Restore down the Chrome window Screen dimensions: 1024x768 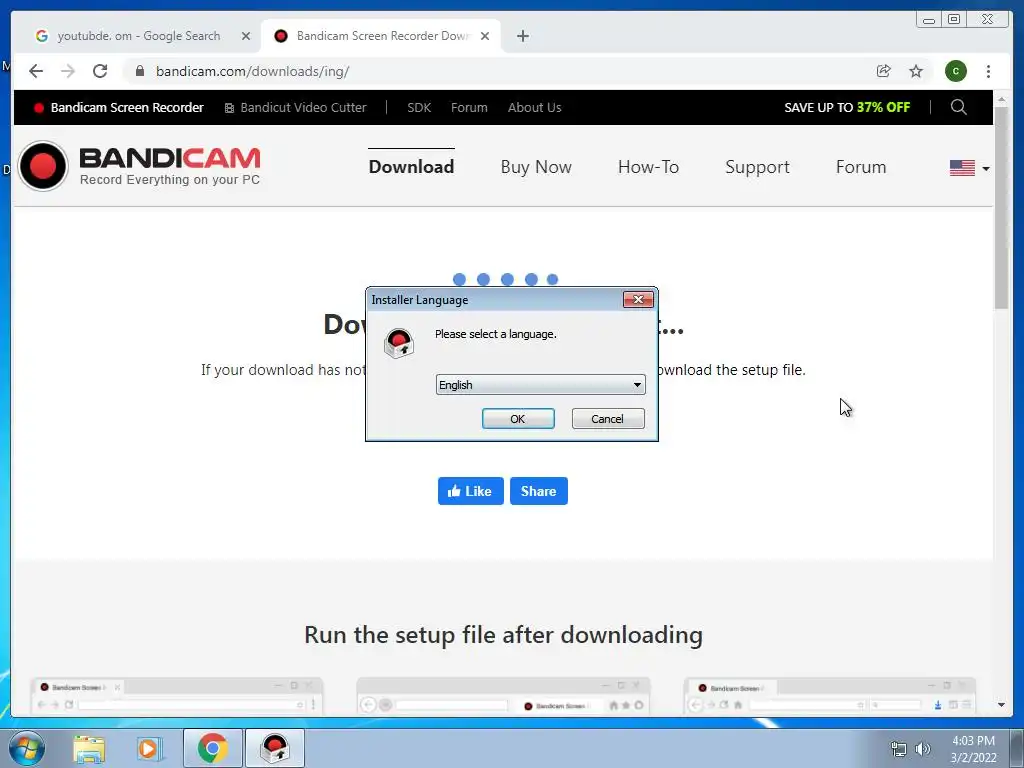954,19
